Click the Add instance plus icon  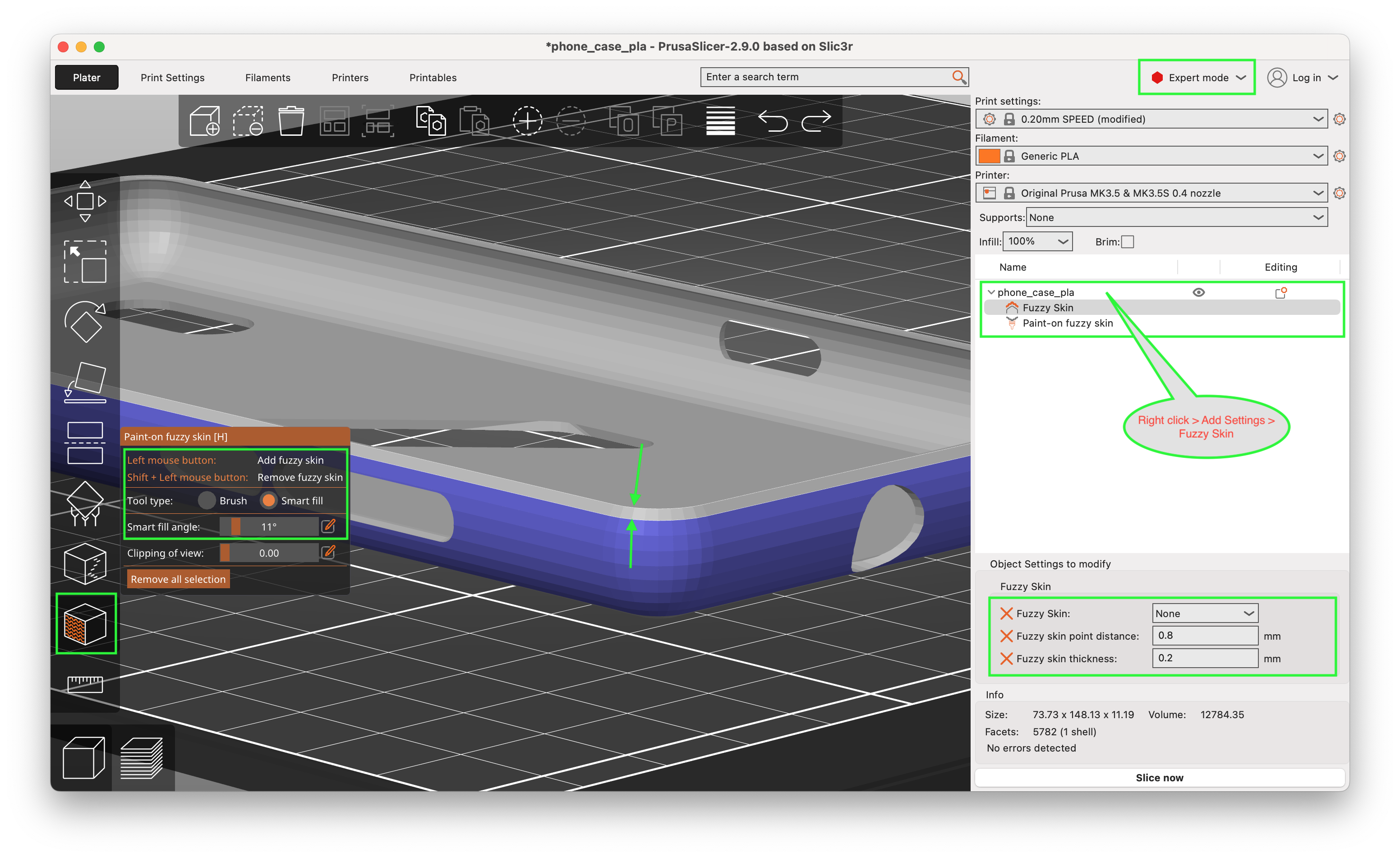coord(527,120)
